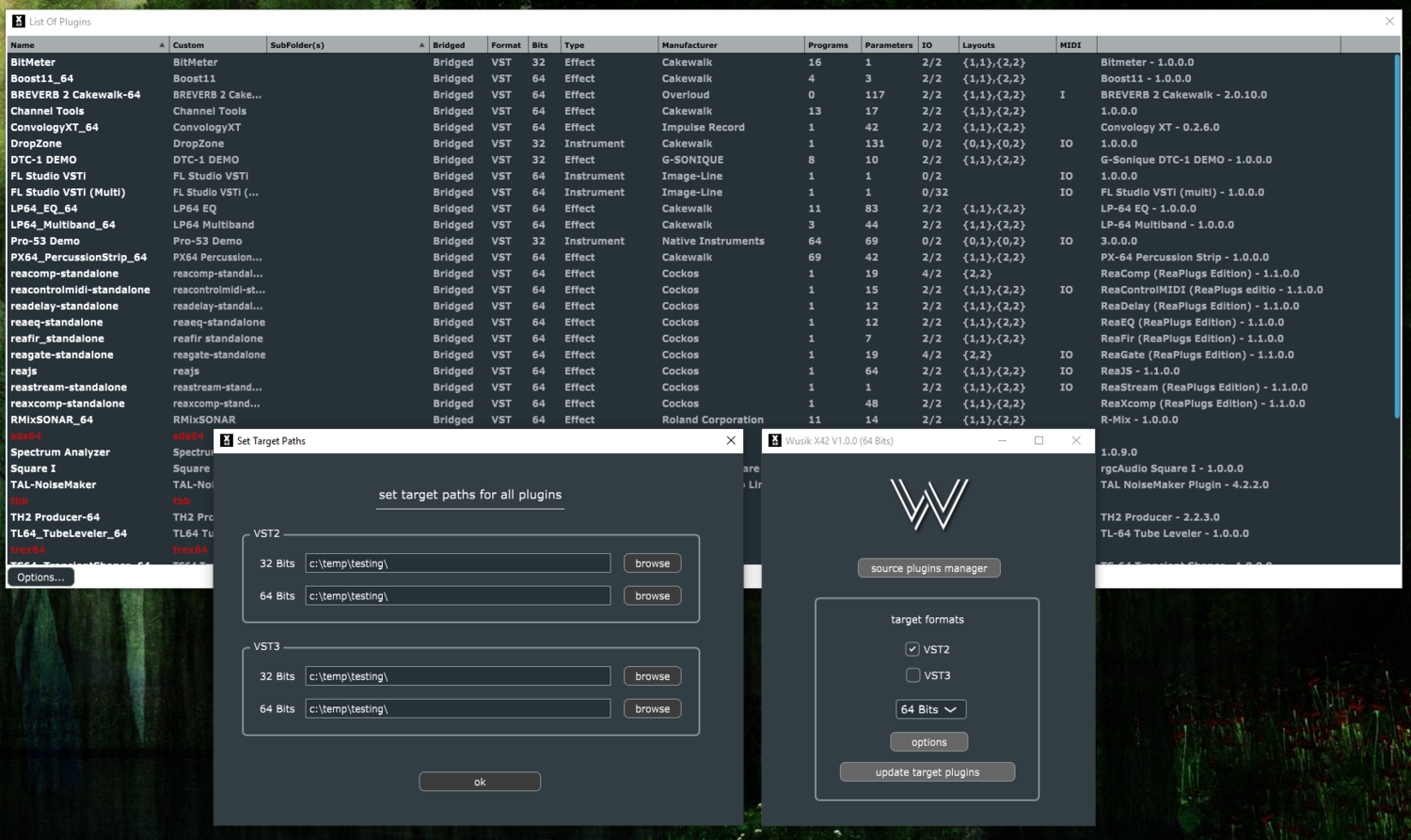
Task: Click the Roland Corporation manufacturer cell
Action: pyautogui.click(x=712, y=420)
